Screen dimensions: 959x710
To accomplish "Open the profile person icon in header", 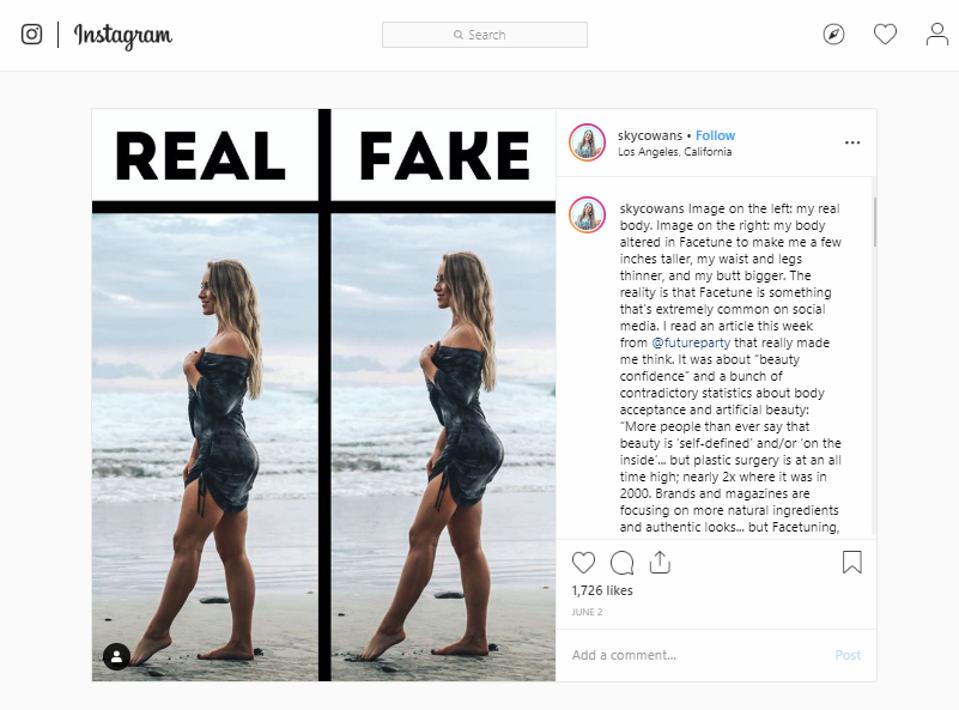I will tap(937, 34).
